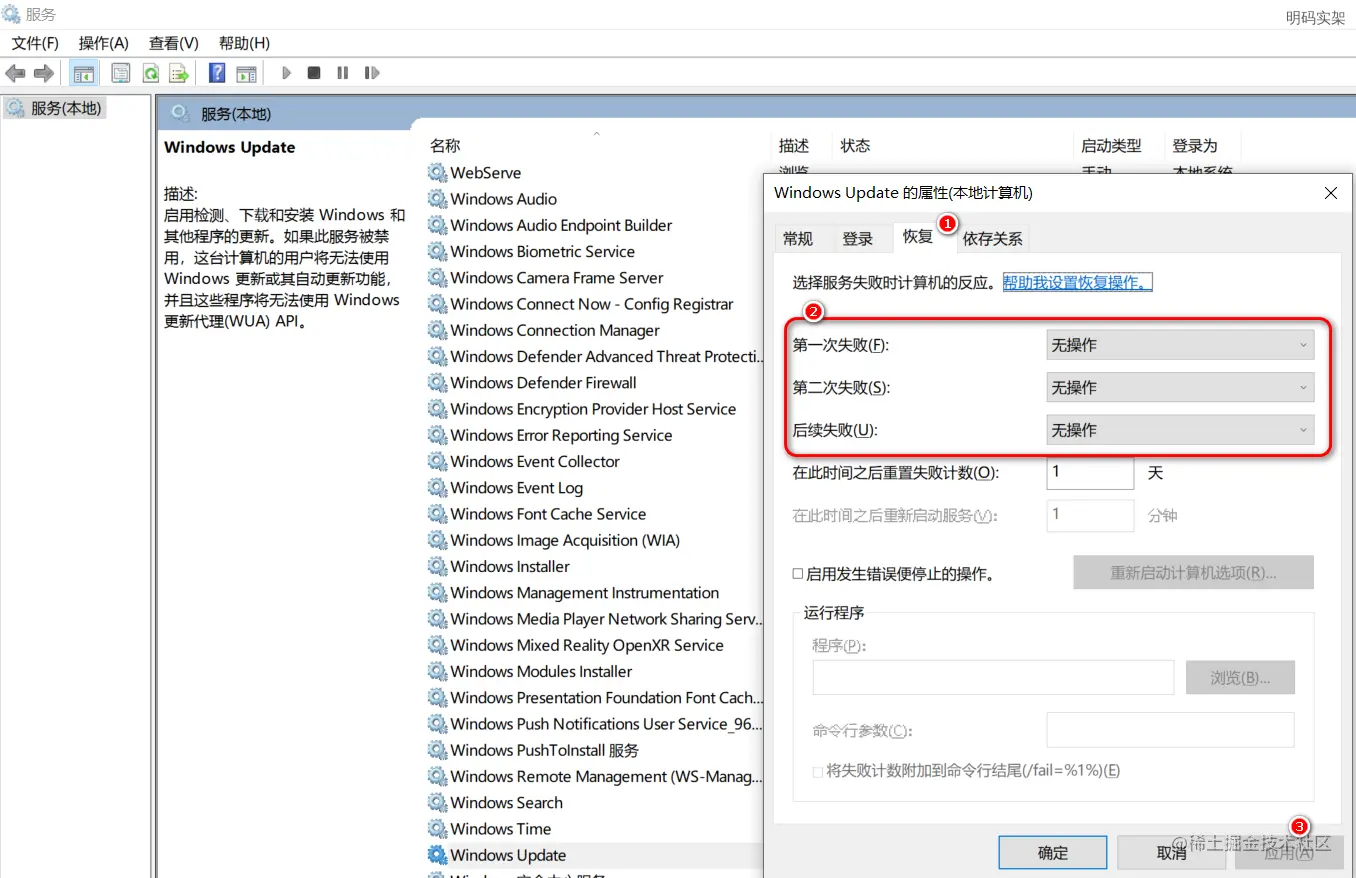Click the Export List toolbar icon

tap(179, 73)
